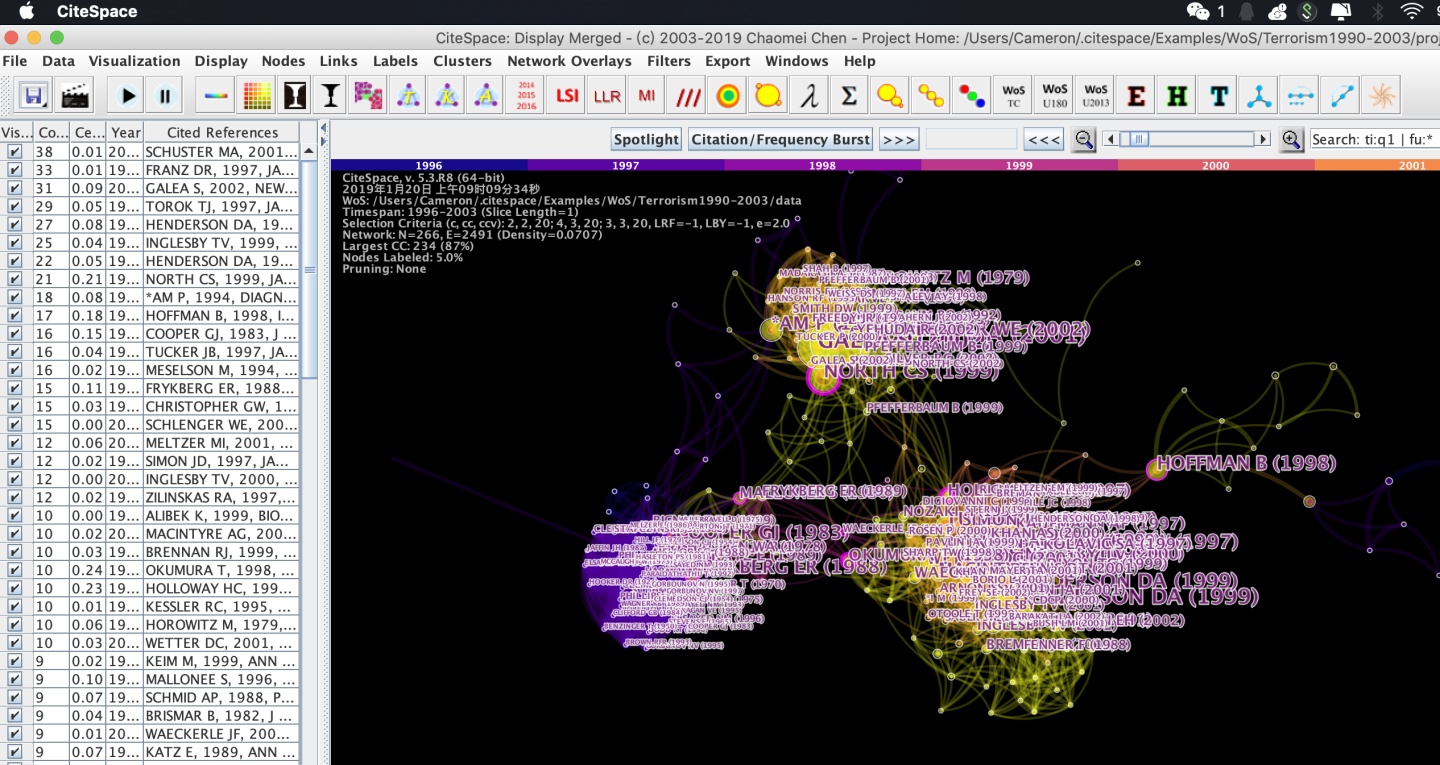This screenshot has width=1440, height=765.
Task: Click the yellow circle node icon
Action: [x=768, y=96]
